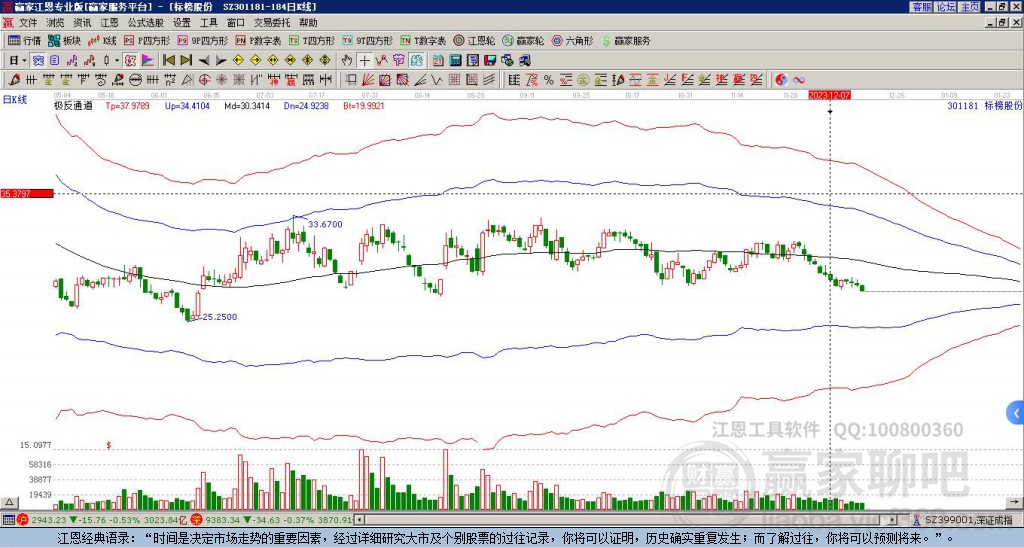Click the 301181 标榜股份 stock label
Viewport: 1024px width, 548px height.
point(985,105)
